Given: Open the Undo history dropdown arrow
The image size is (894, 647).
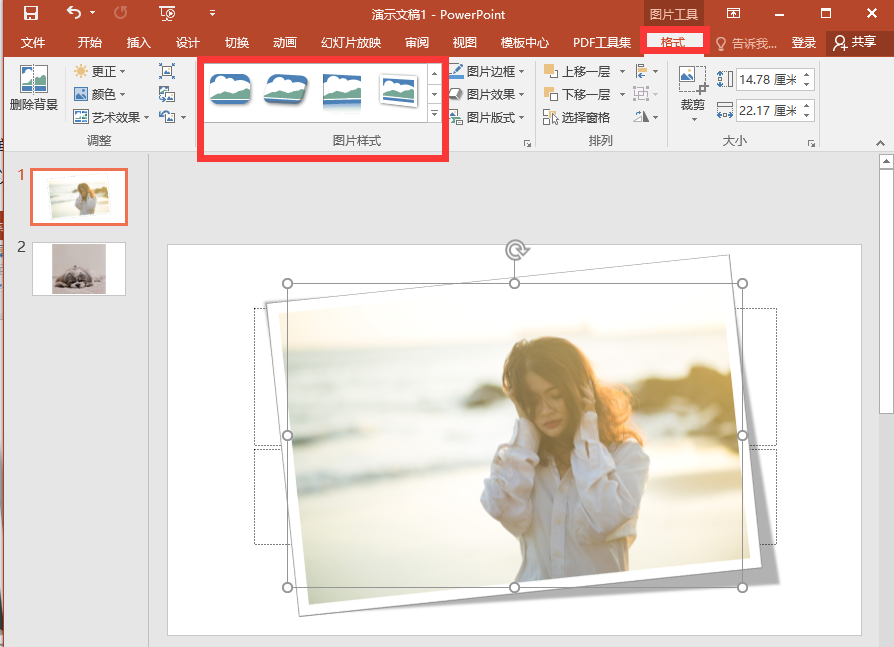Looking at the screenshot, I should pyautogui.click(x=92, y=13).
